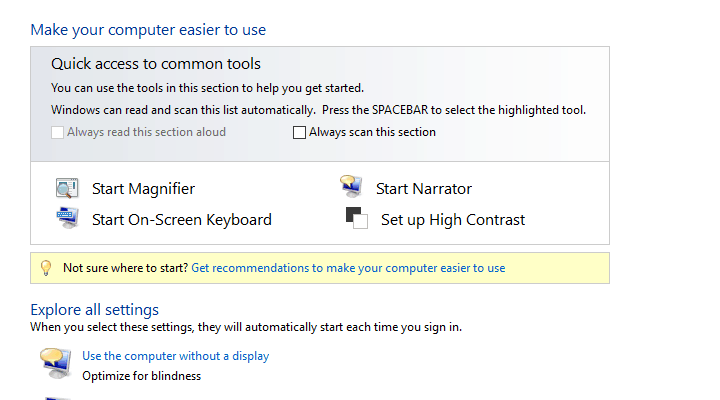This screenshot has height=400, width=720.
Task: Click the Magnifier icon
Action: point(67,188)
